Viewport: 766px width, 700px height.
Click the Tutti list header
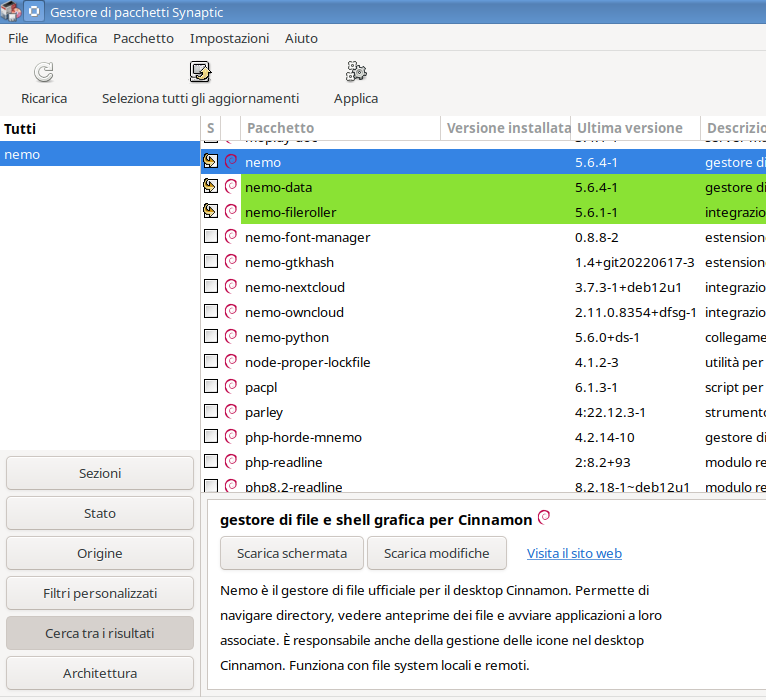100,128
